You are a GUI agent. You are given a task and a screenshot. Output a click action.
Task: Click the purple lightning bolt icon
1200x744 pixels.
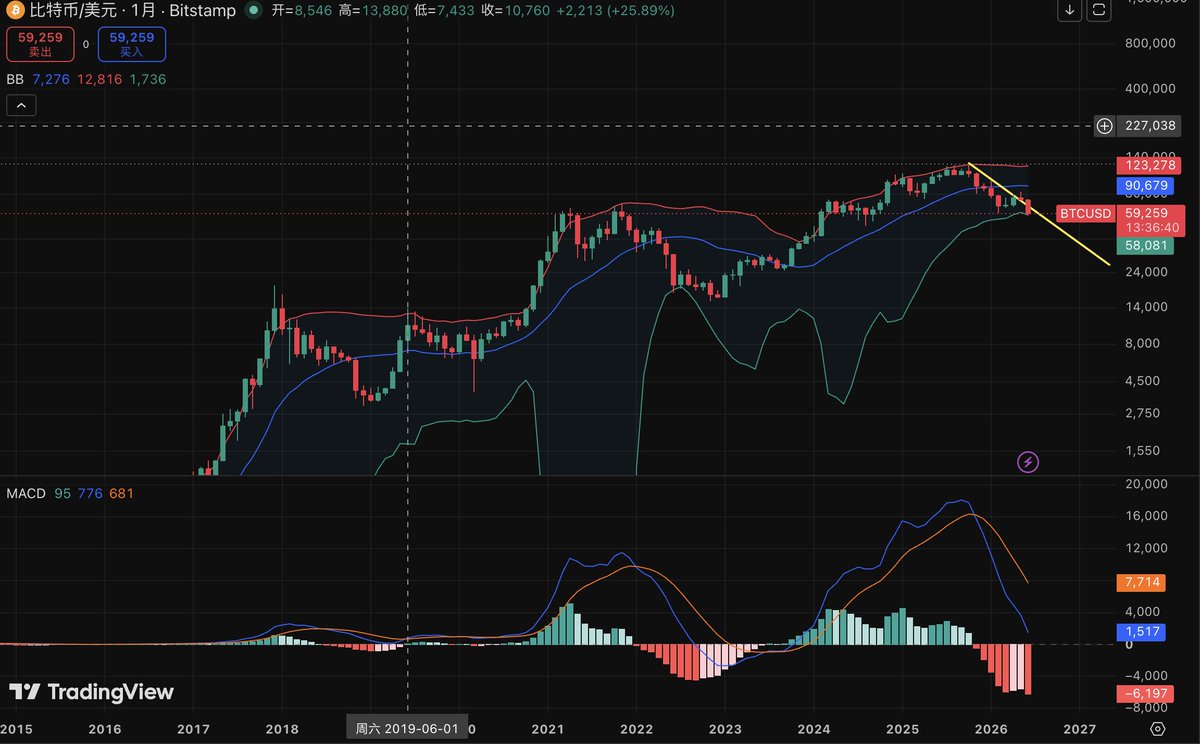tap(1028, 462)
